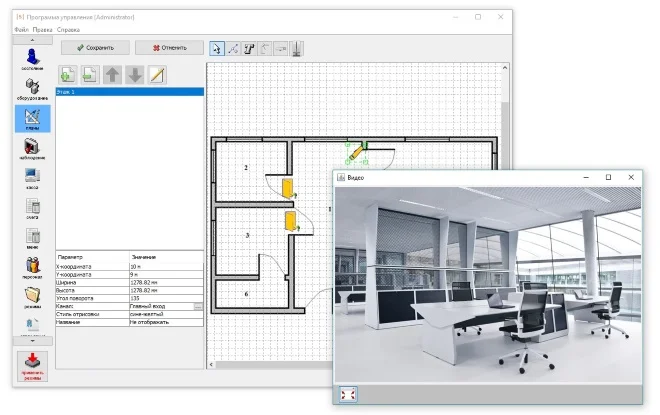Select the text T tool
Image resolution: width=660 pixels, height=415 pixels.
coord(249,47)
